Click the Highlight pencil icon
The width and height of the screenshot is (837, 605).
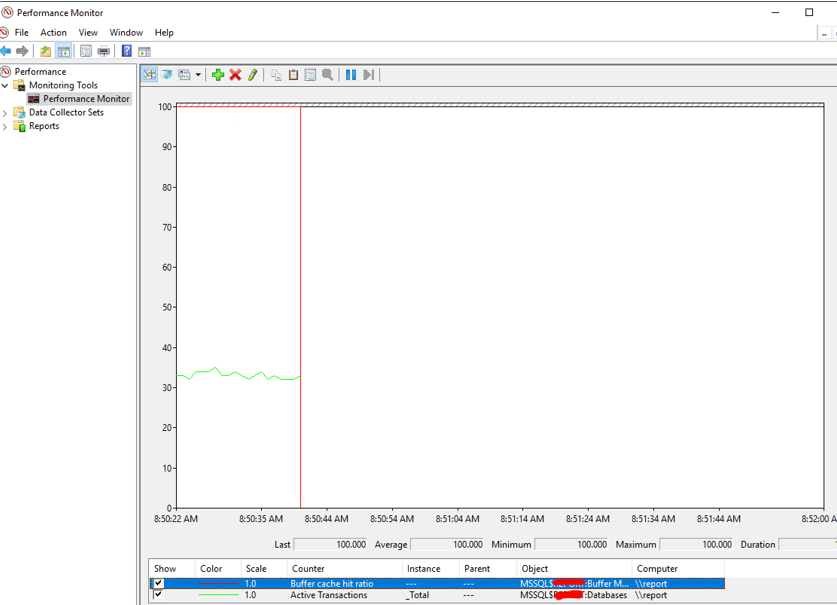coord(252,75)
